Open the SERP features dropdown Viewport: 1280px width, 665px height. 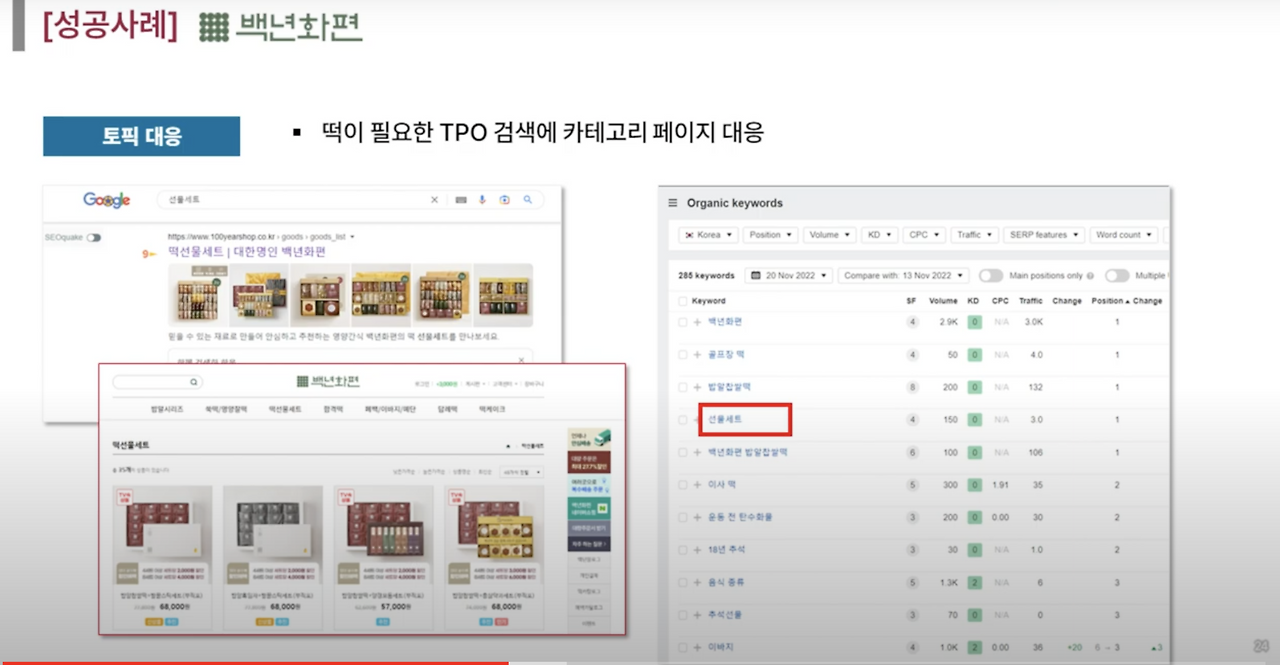coord(1043,235)
